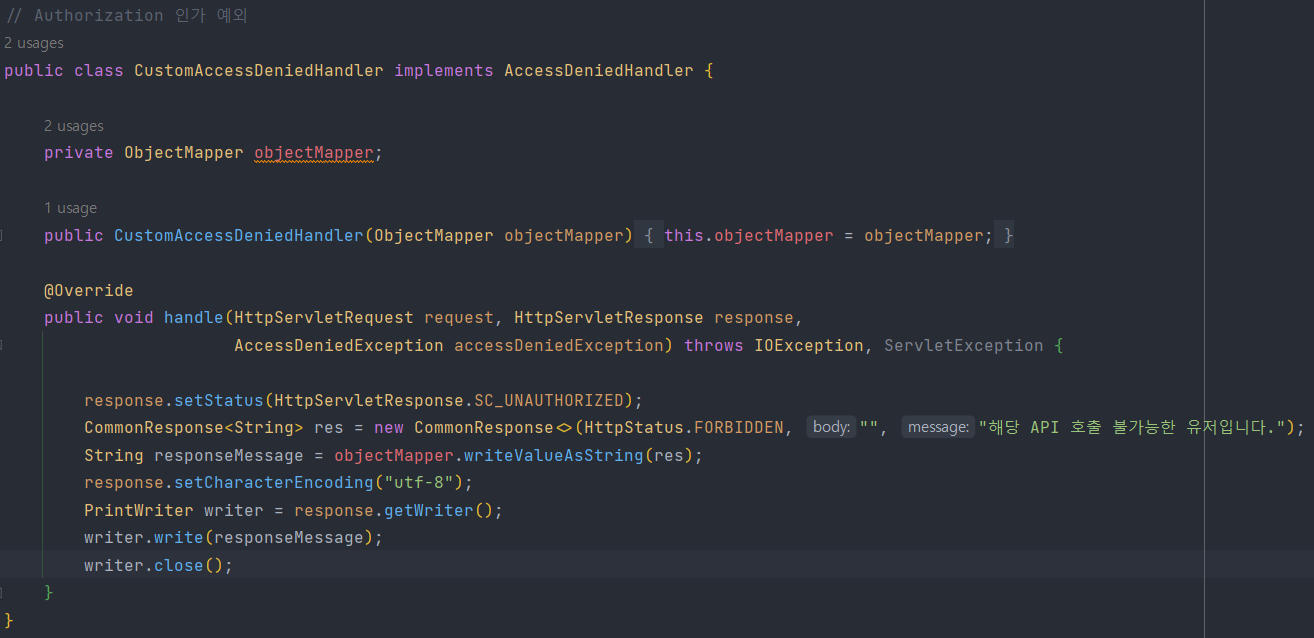
Task: Click the "message:" parameter inlay hint
Action: point(937,427)
